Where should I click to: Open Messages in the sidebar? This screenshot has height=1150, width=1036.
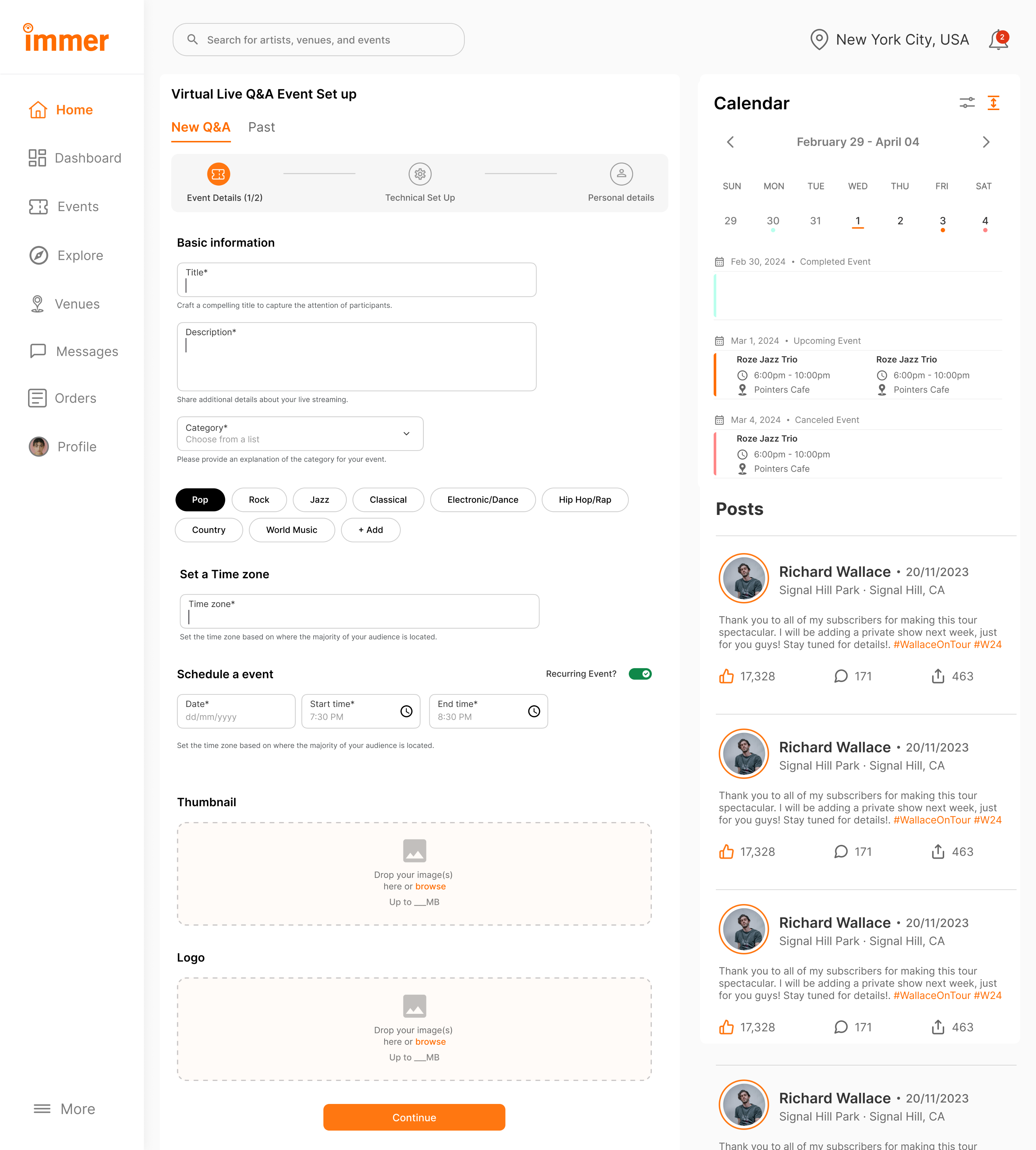coord(86,352)
